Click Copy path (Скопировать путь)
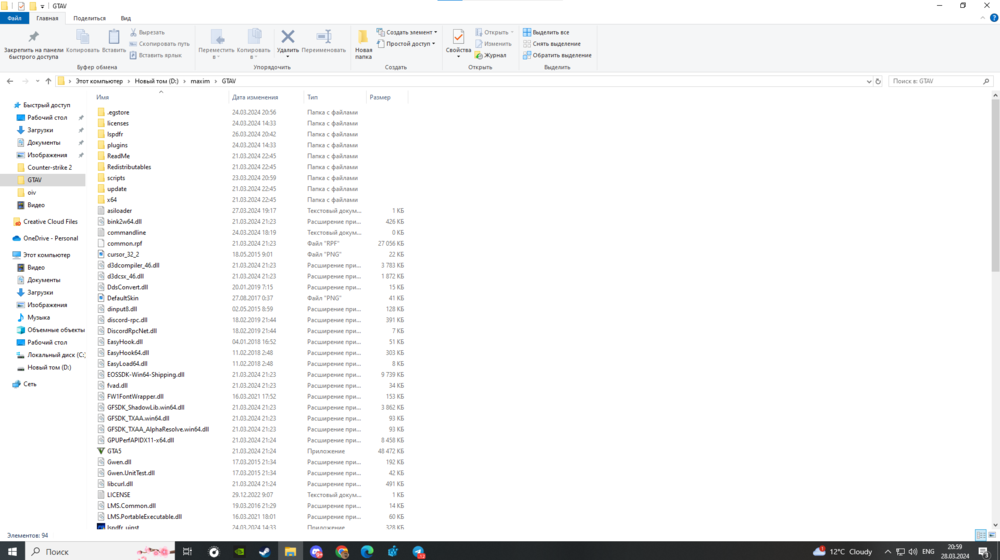This screenshot has width=1000, height=560. click(x=159, y=44)
